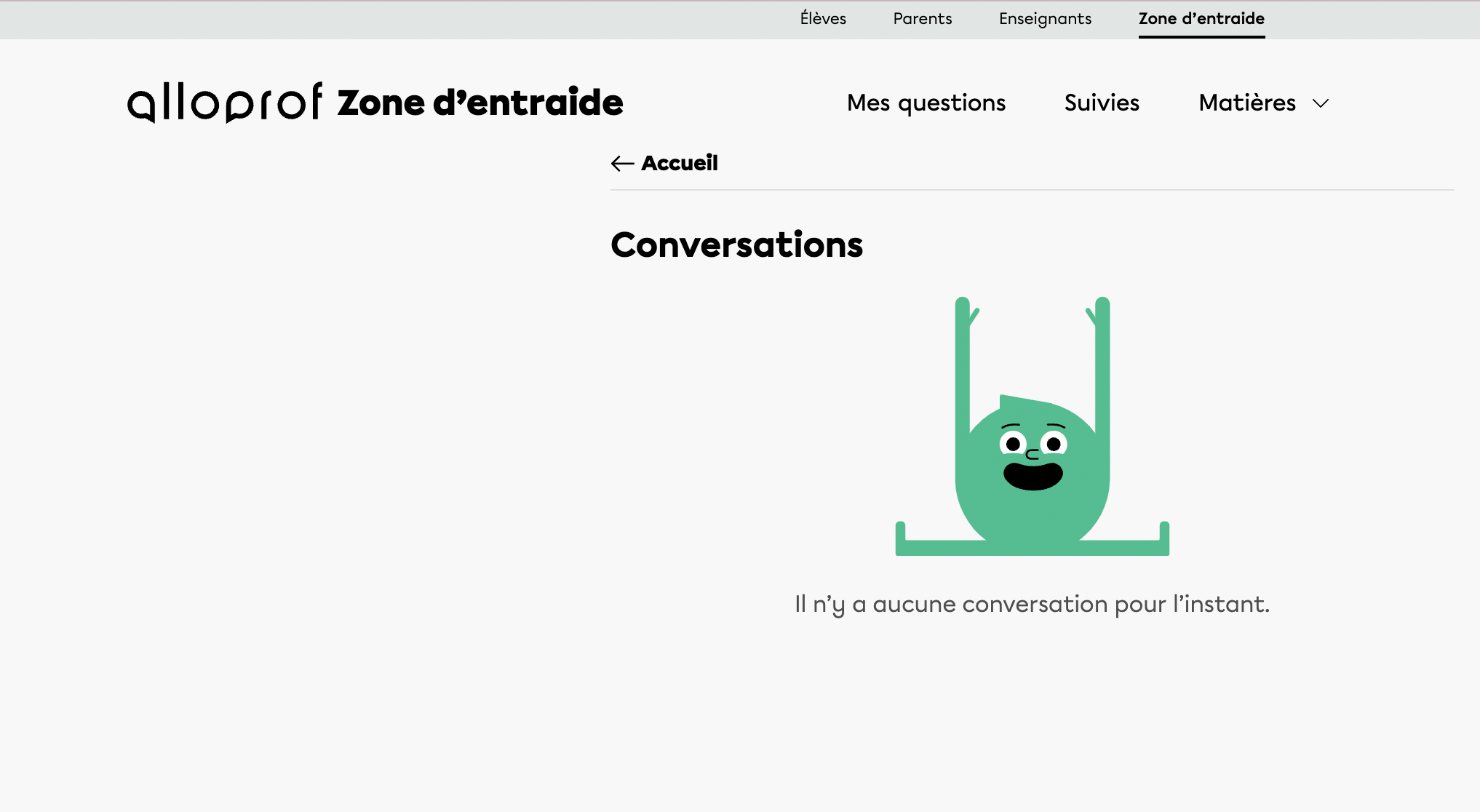This screenshot has height=812, width=1480.
Task: Click the mascot's left eye
Action: 1013,443
